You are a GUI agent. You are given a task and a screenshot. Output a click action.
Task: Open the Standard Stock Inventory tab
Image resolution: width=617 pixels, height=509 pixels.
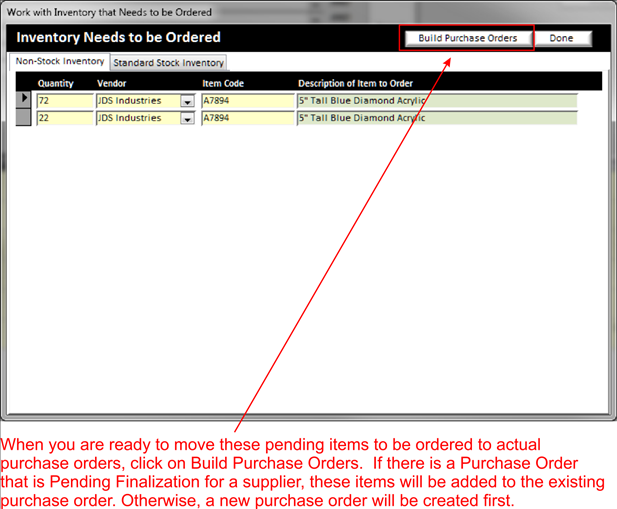(x=168, y=63)
